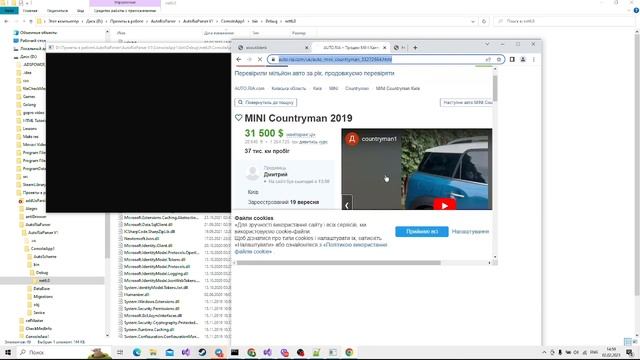Select the Migrations folder in tree
This screenshot has height=360, width=640.
43,297
